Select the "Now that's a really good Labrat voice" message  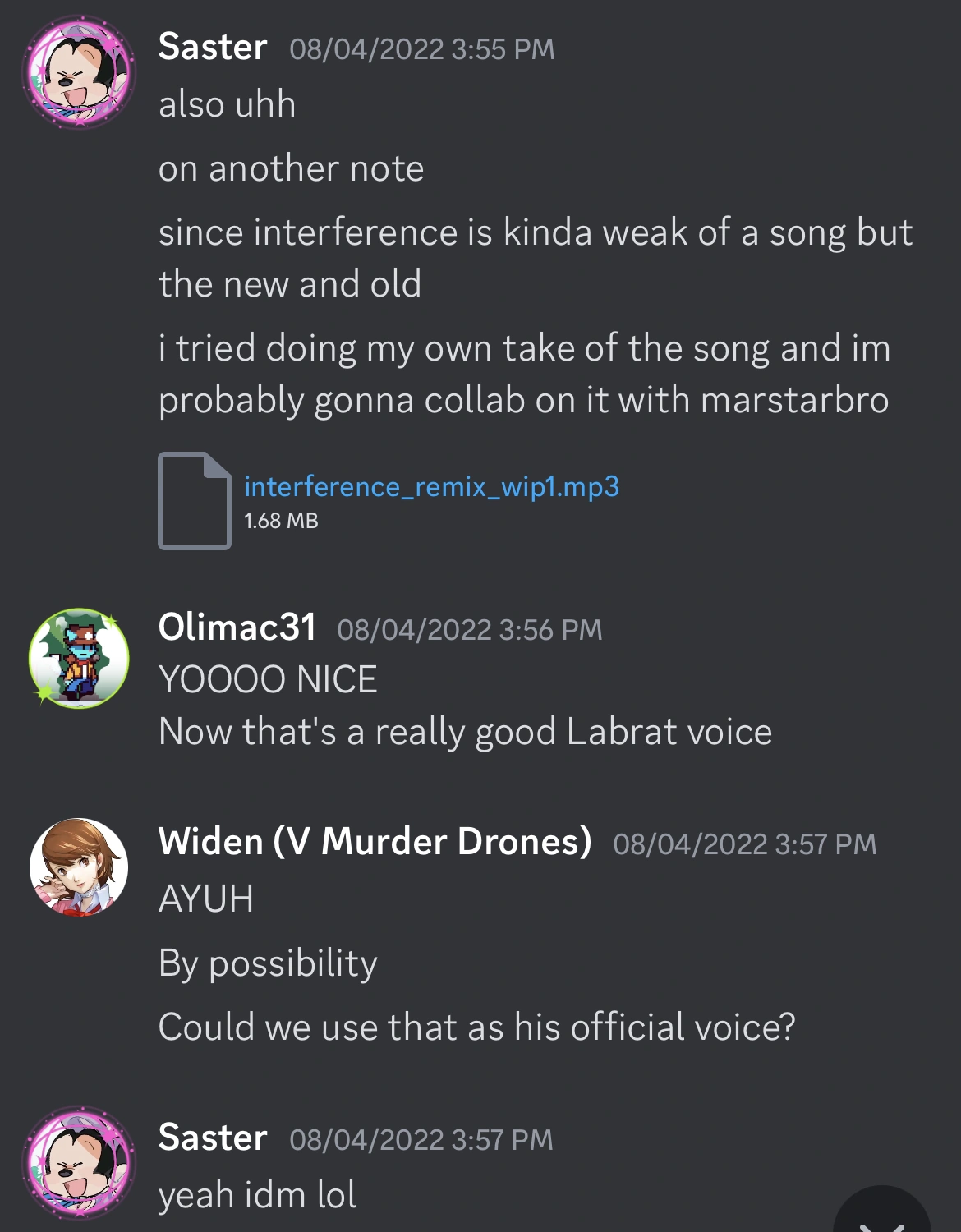click(x=465, y=732)
